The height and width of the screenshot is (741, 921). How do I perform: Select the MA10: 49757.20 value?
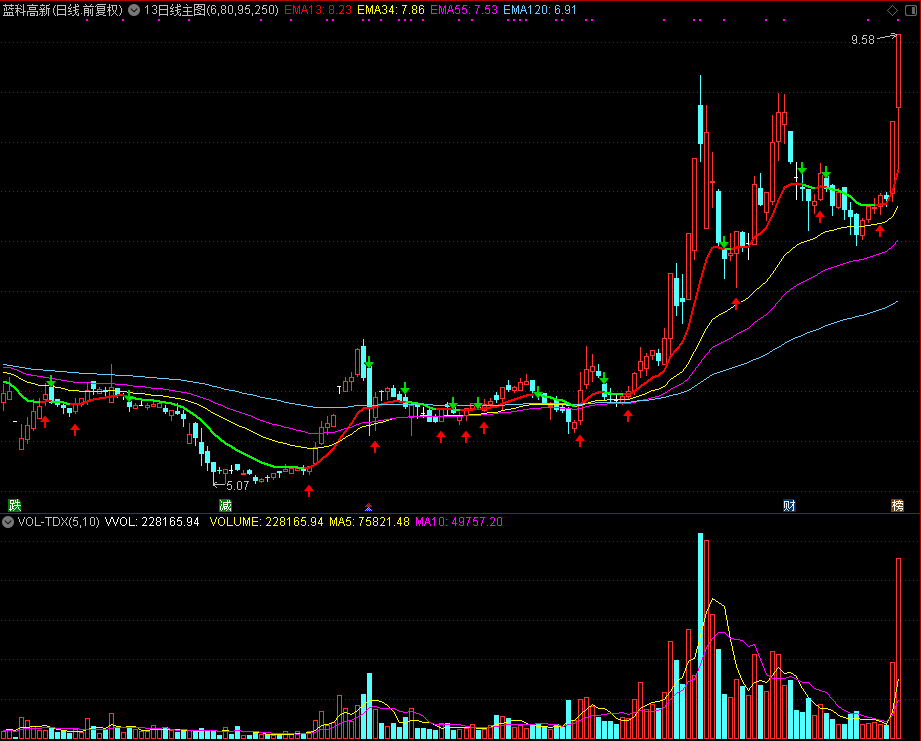pyautogui.click(x=459, y=522)
